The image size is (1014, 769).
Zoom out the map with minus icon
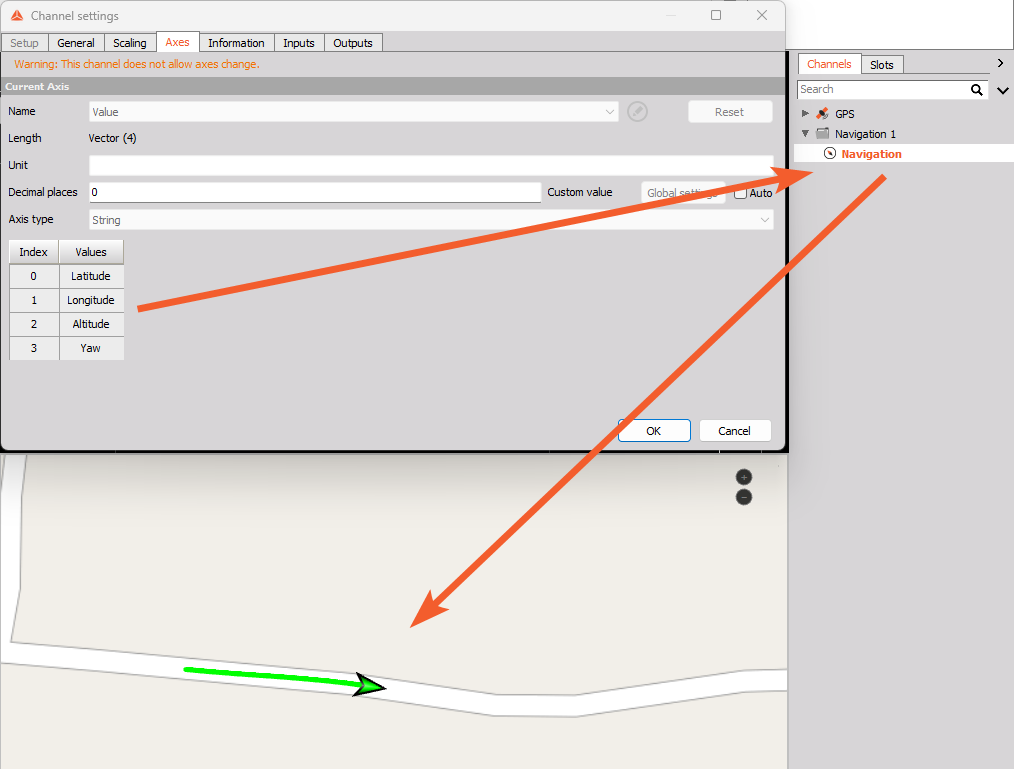744,497
